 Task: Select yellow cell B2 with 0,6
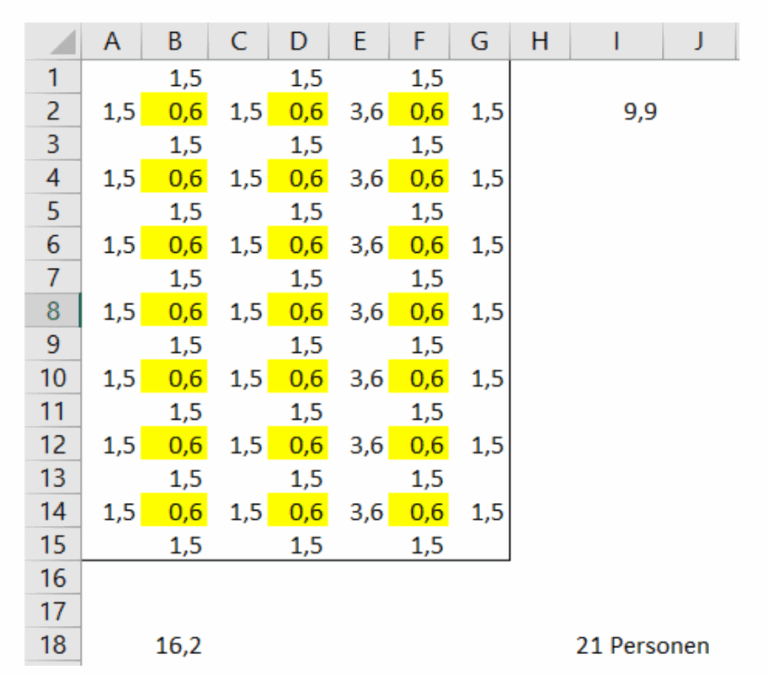pos(175,112)
